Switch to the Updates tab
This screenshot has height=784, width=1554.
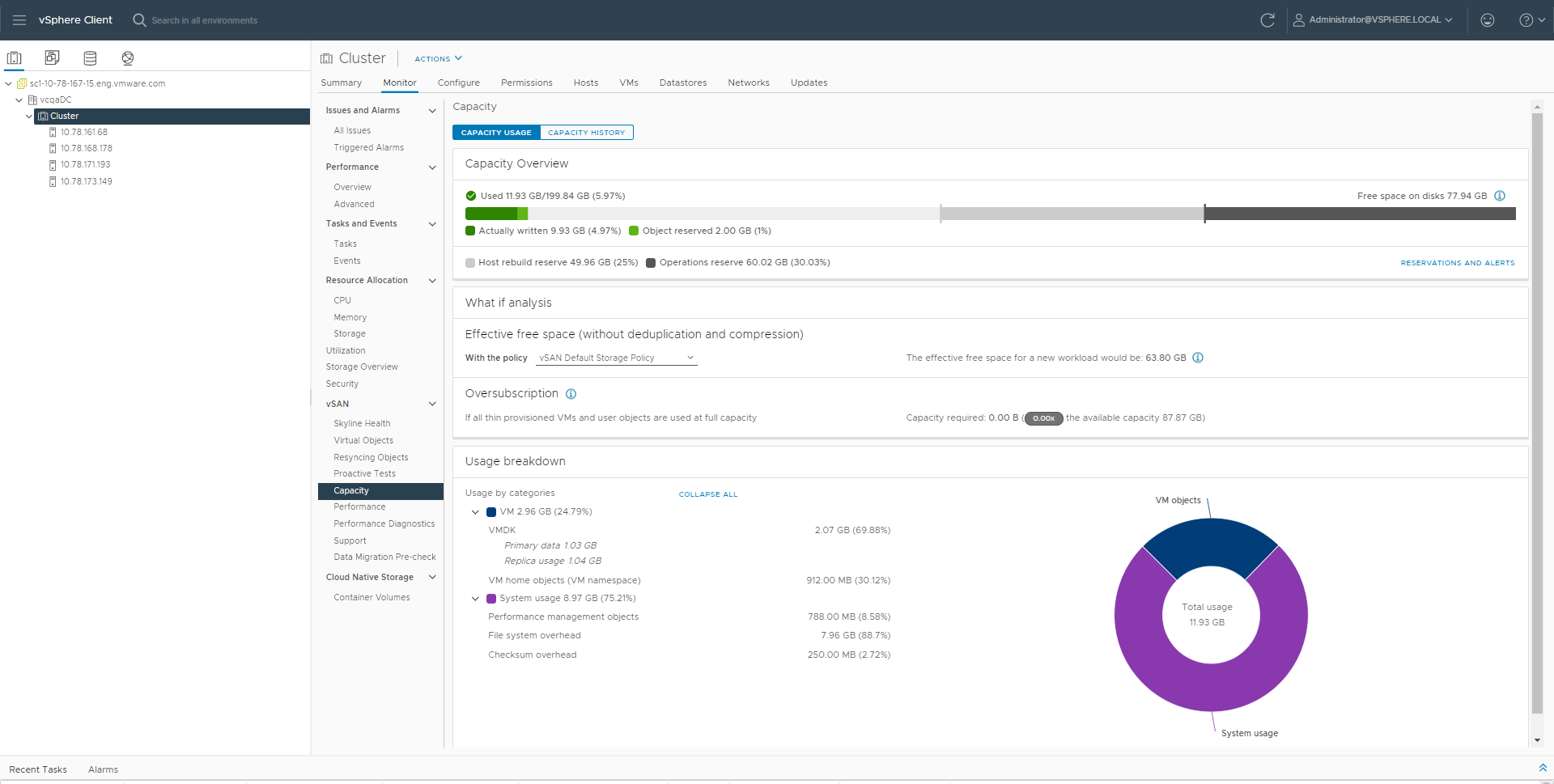pos(809,83)
